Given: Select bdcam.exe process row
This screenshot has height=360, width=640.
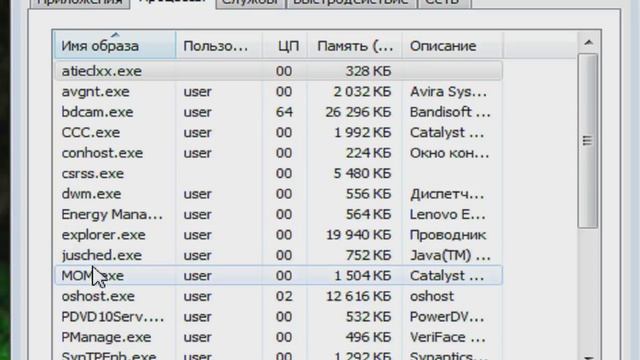Looking at the screenshot, I should [278, 112].
